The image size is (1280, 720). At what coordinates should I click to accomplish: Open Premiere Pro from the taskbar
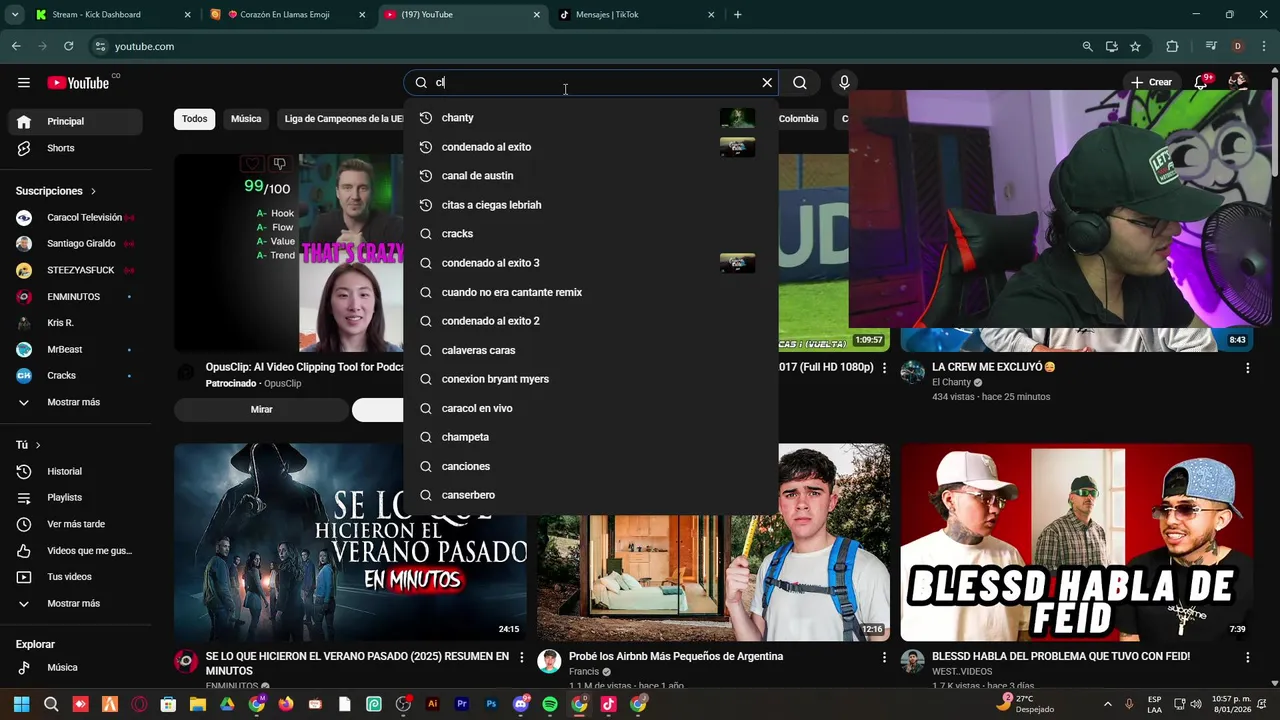pyautogui.click(x=462, y=704)
